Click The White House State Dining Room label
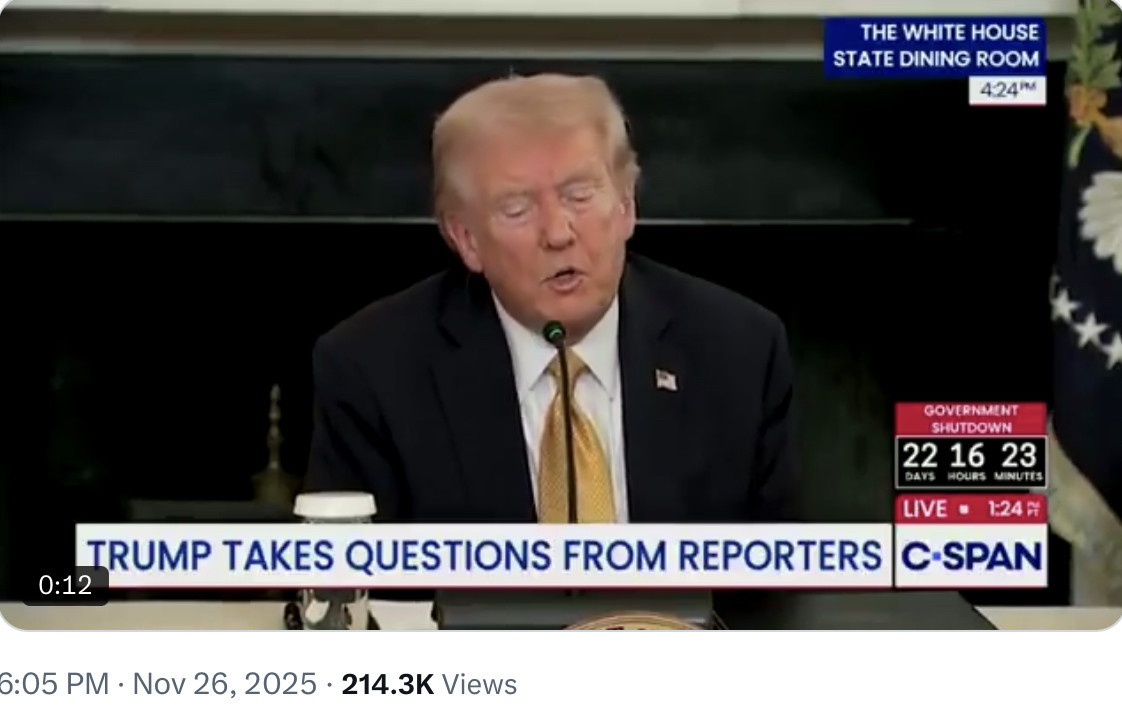 (935, 46)
